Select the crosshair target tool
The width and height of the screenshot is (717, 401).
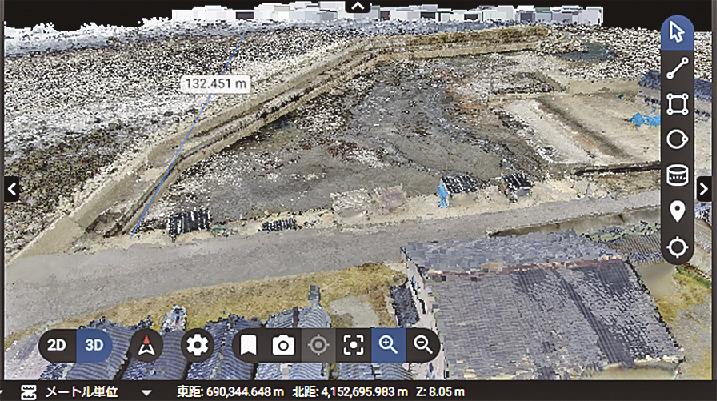click(677, 247)
